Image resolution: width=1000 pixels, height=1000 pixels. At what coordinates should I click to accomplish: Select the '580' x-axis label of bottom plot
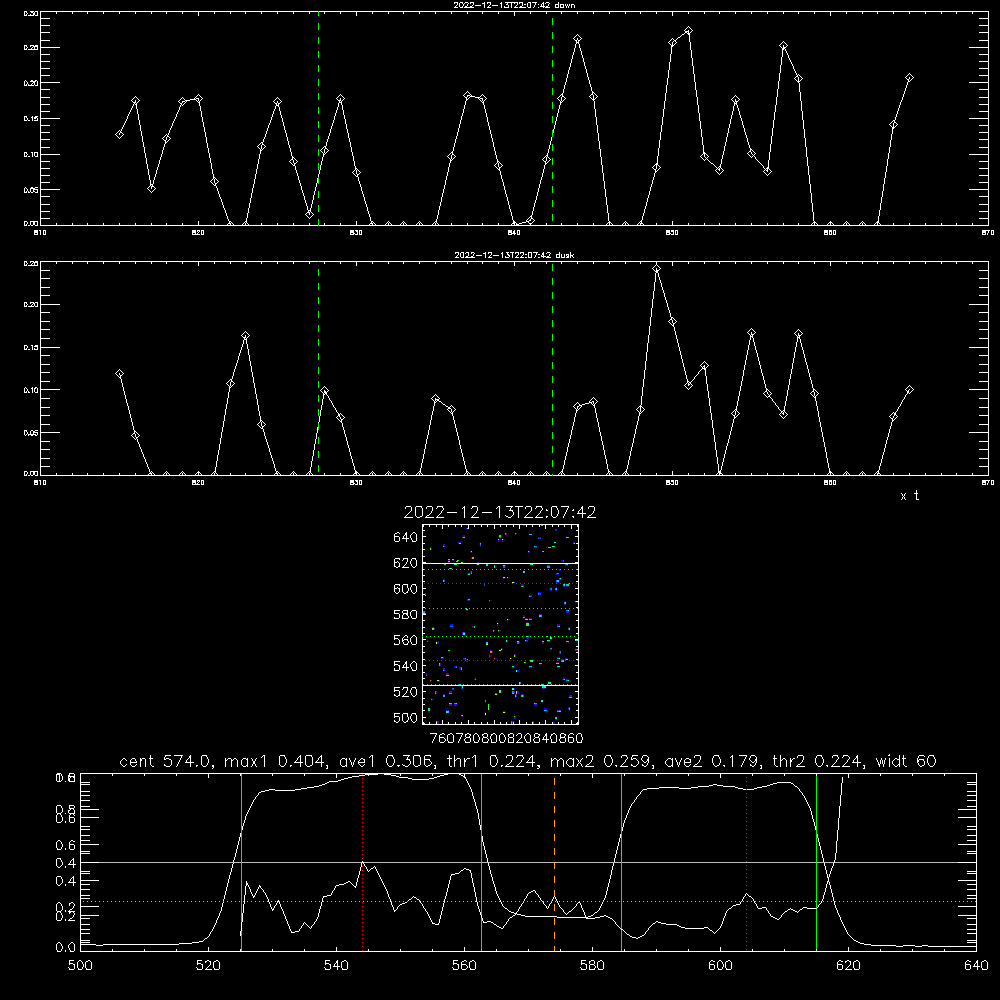pos(592,966)
